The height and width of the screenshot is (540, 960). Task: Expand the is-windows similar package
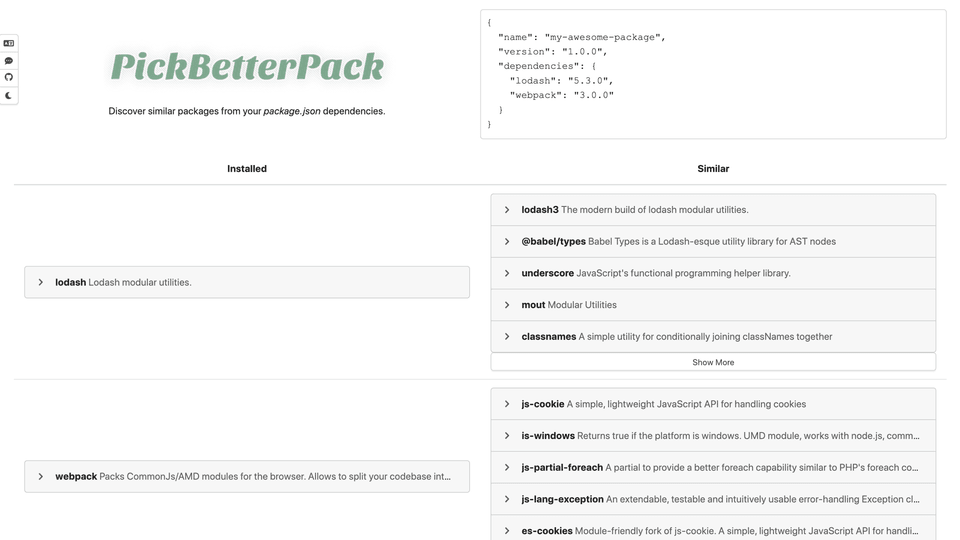pyautogui.click(x=713, y=436)
